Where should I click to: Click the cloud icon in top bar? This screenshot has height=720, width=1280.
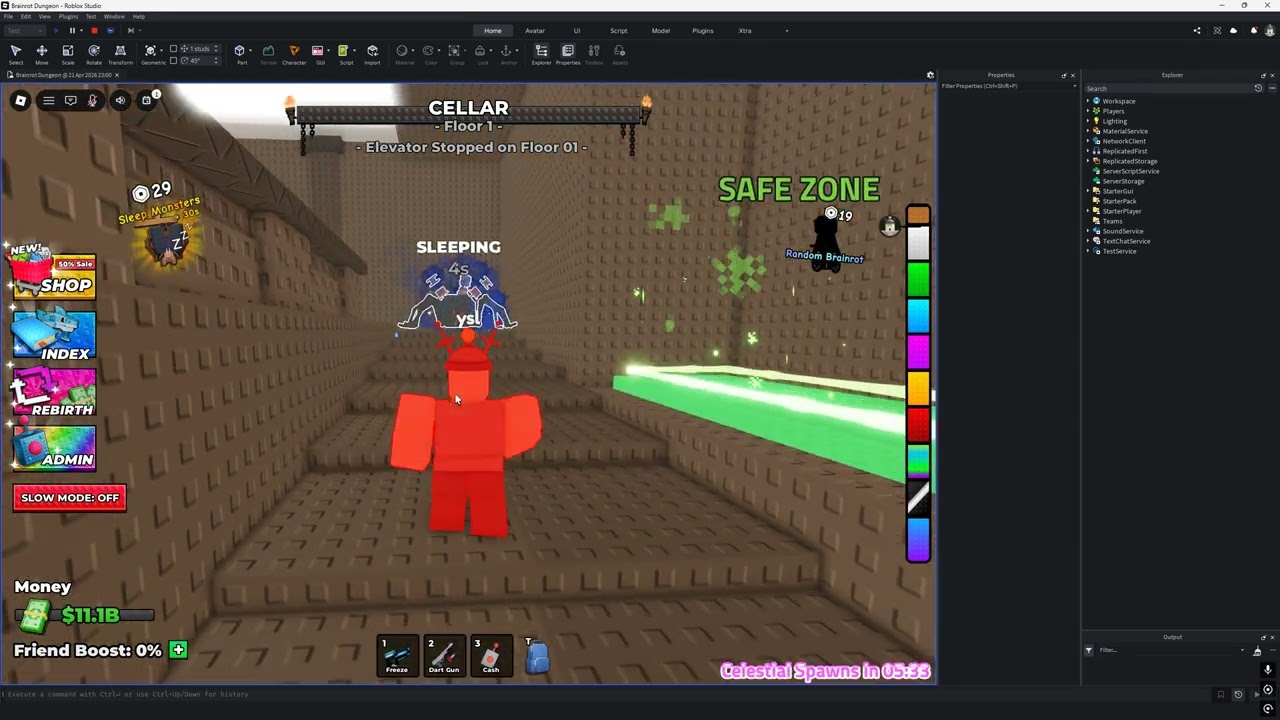click(x=1233, y=31)
